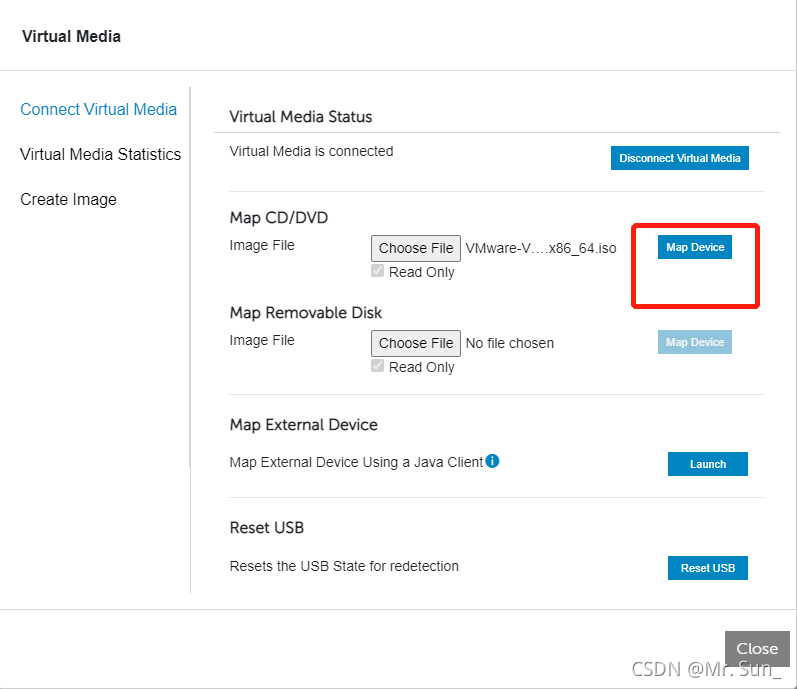Open the Connect Virtual Media section
Image resolution: width=797 pixels, height=689 pixels.
(98, 110)
